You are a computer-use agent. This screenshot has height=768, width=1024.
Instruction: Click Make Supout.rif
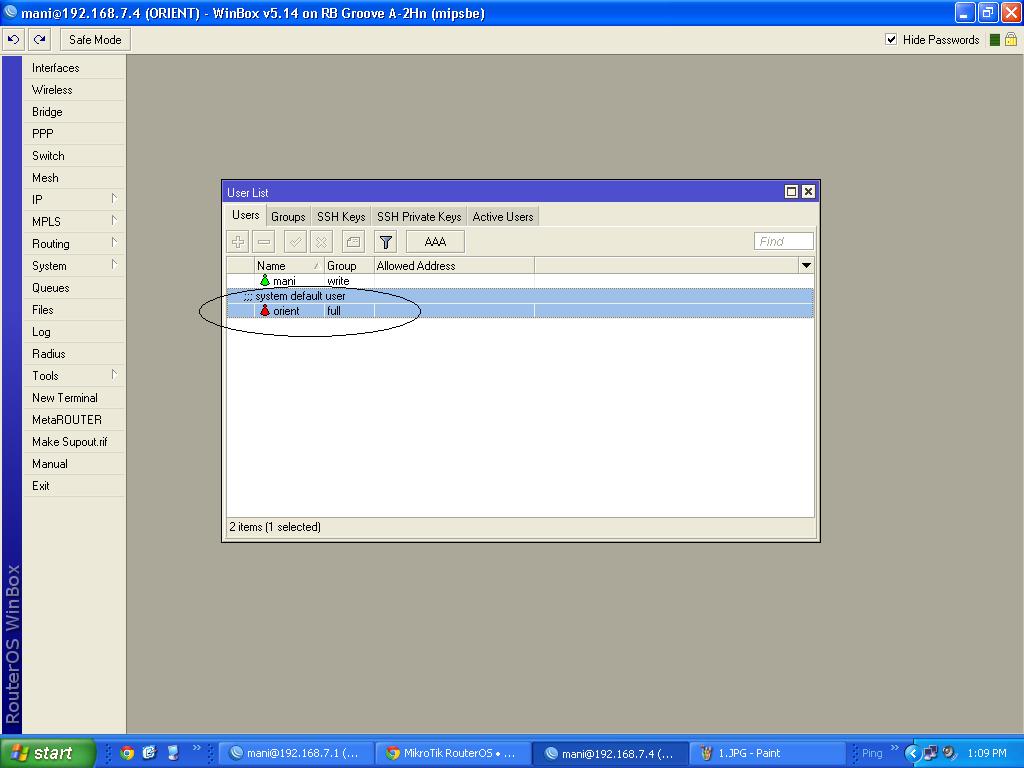point(73,442)
